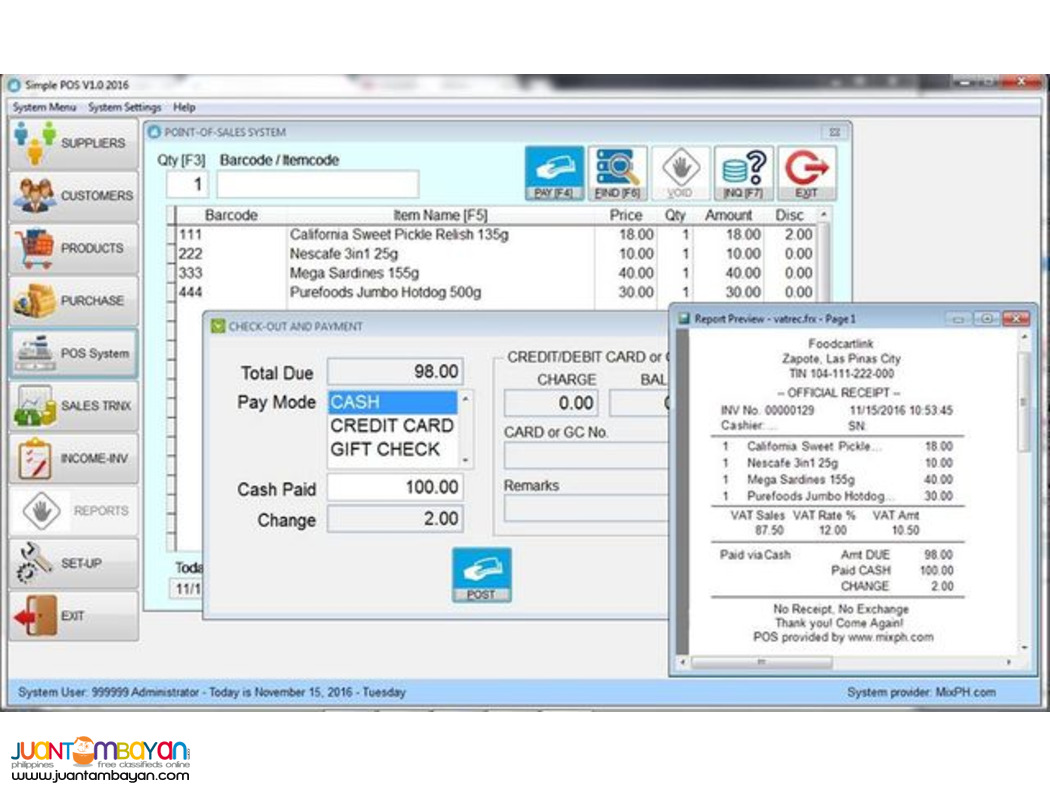Click the Remarks field
The height and width of the screenshot is (788, 1050).
point(586,509)
